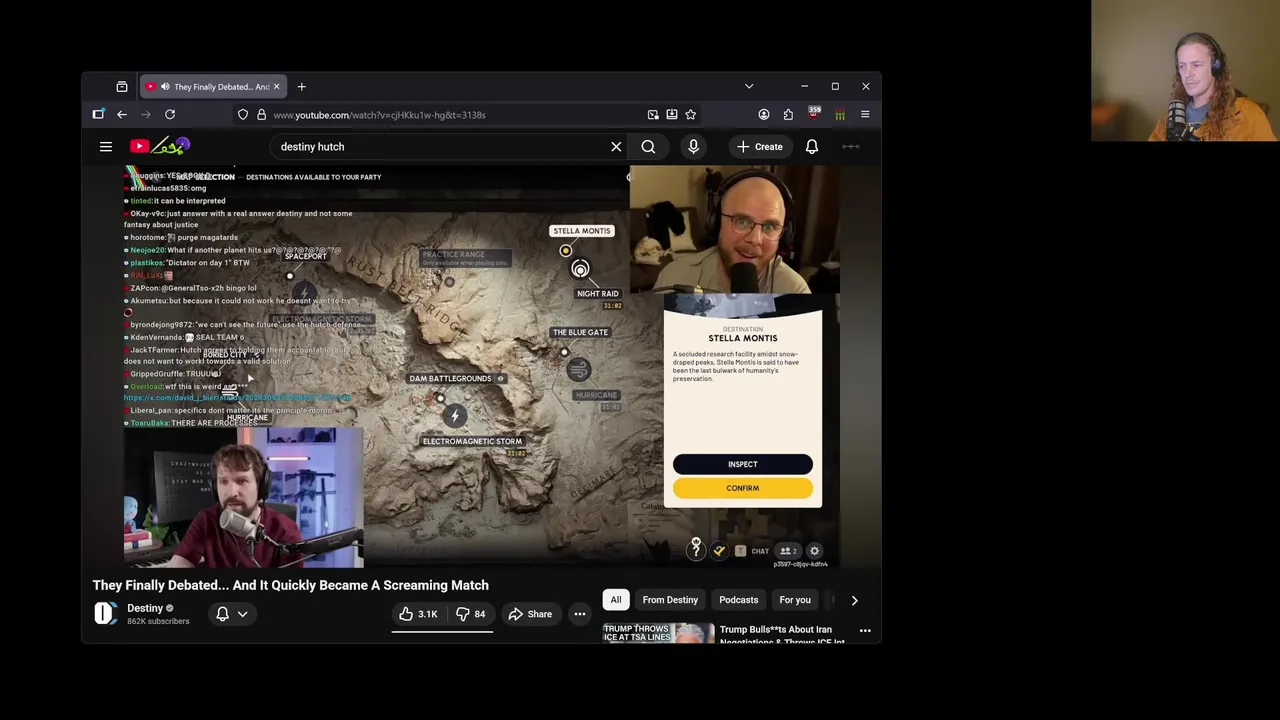The height and width of the screenshot is (720, 1280).
Task: Open the extensions puzzle icon
Action: pos(788,115)
